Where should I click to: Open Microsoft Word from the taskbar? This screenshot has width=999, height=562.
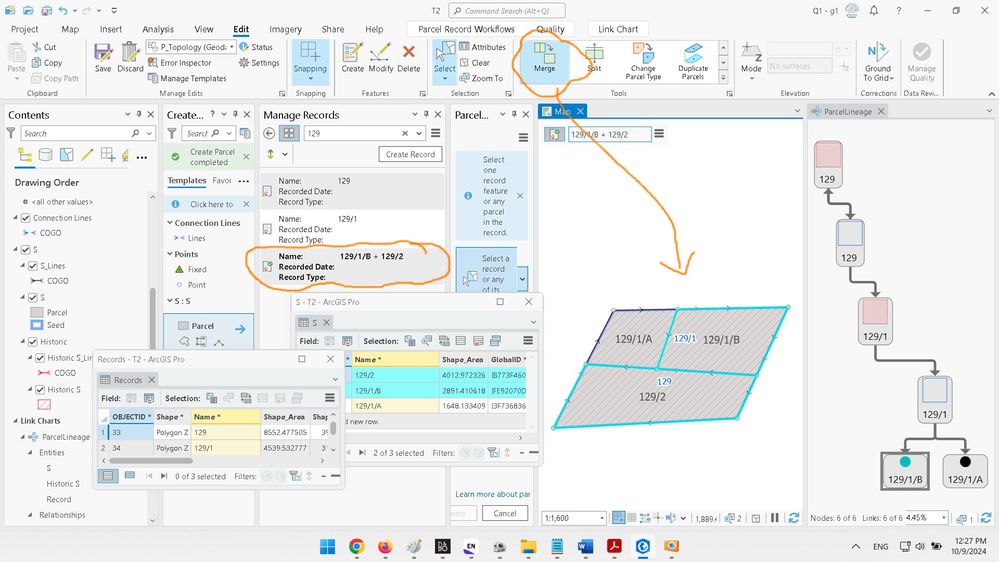point(585,546)
